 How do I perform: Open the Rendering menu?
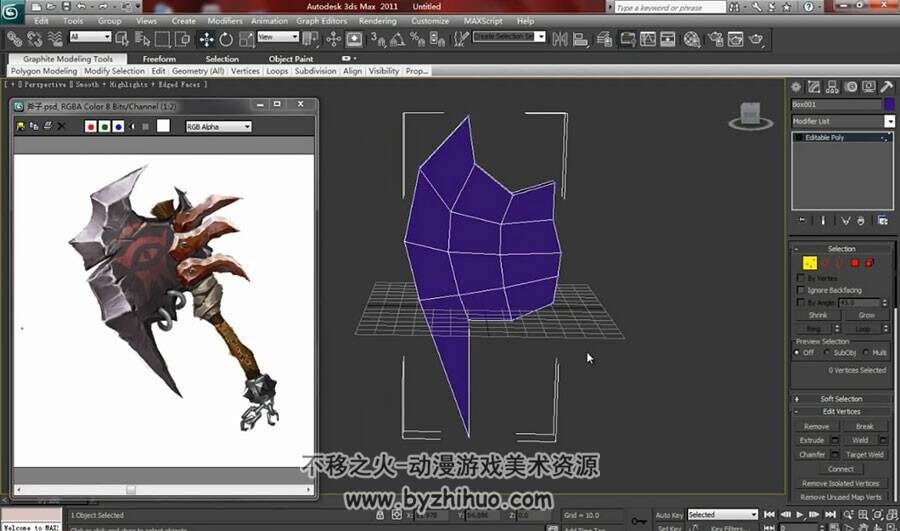click(378, 21)
